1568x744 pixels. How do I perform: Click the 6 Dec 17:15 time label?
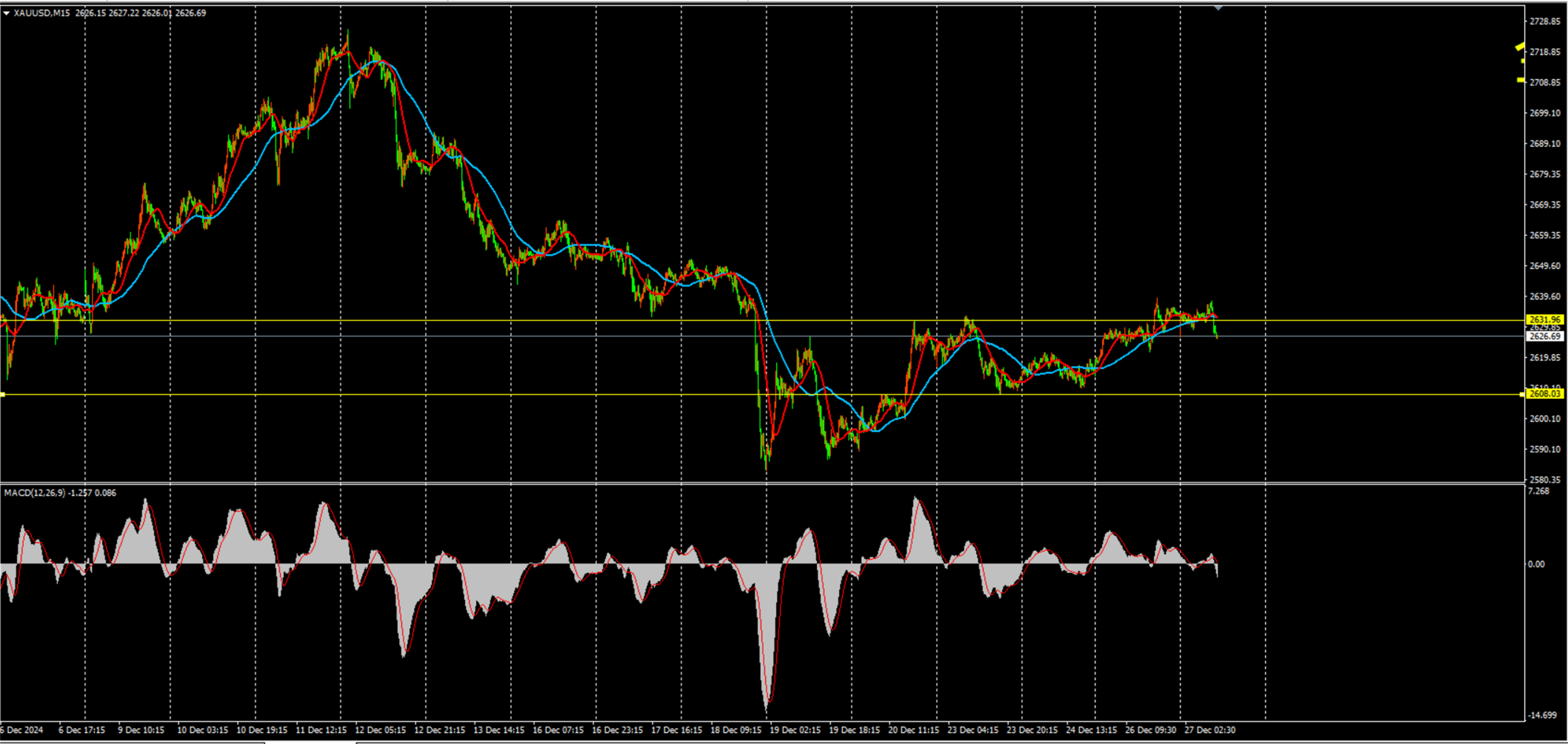point(81,730)
